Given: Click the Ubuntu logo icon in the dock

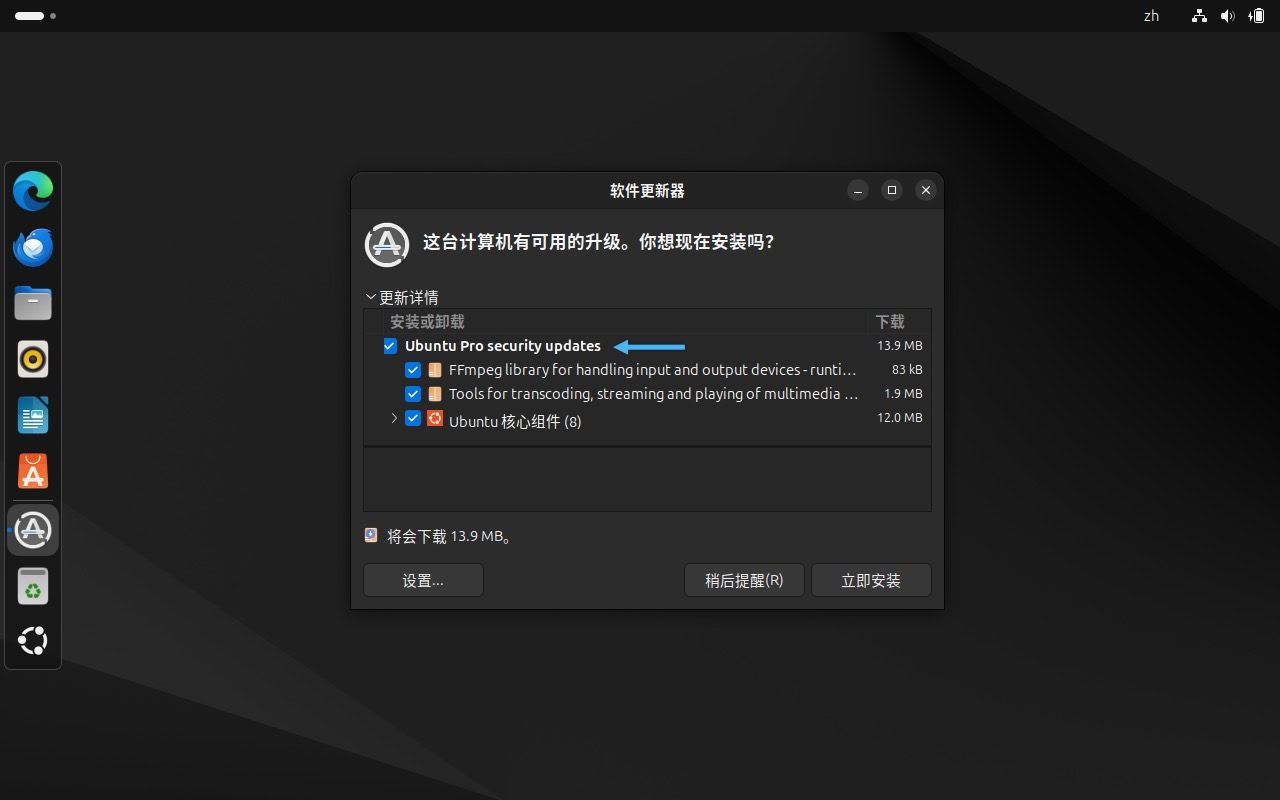Looking at the screenshot, I should (x=33, y=641).
